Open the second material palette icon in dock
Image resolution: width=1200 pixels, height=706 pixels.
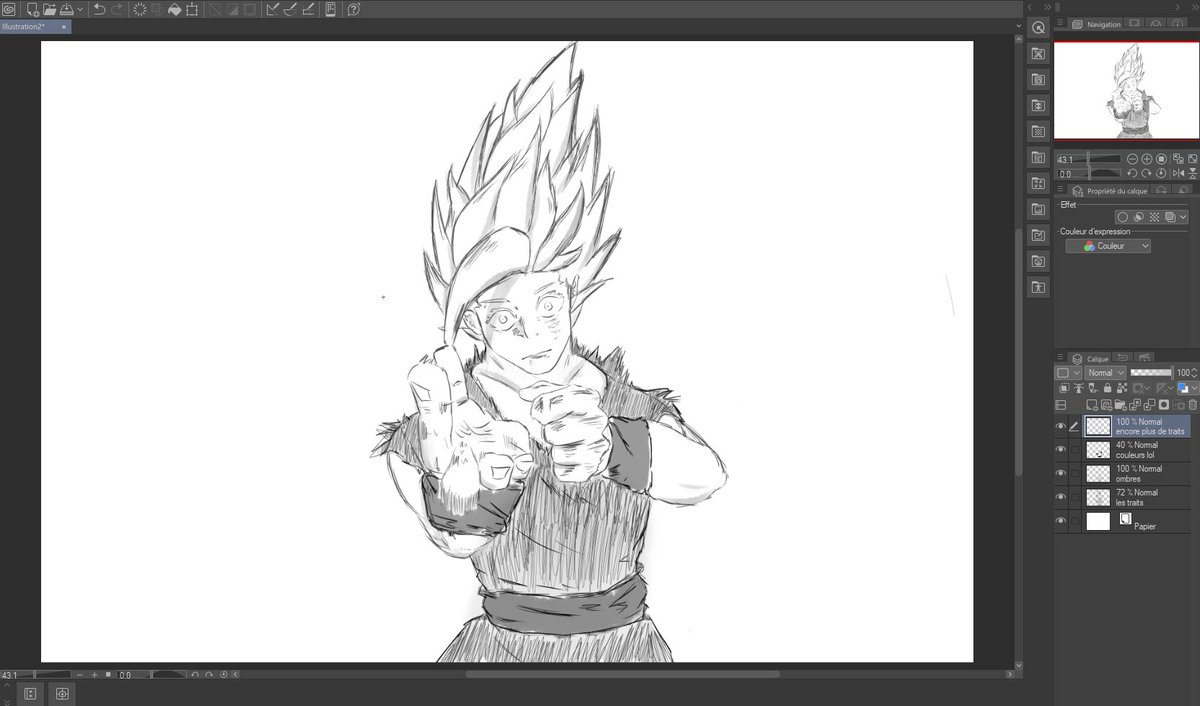tap(1038, 79)
